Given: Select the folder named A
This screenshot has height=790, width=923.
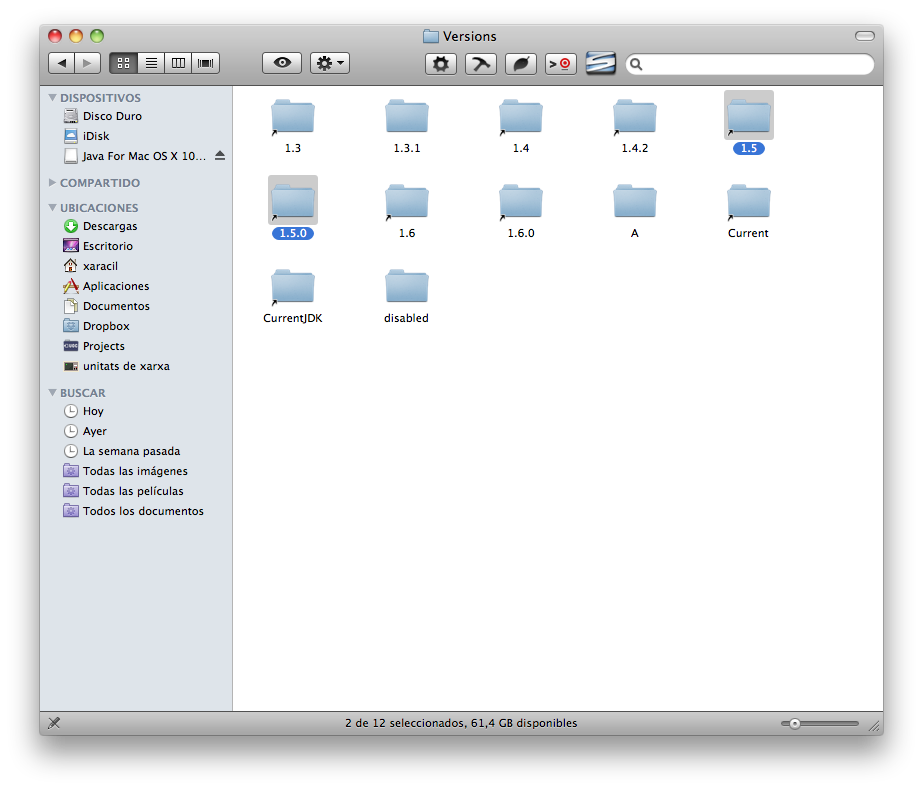Looking at the screenshot, I should click(x=635, y=202).
